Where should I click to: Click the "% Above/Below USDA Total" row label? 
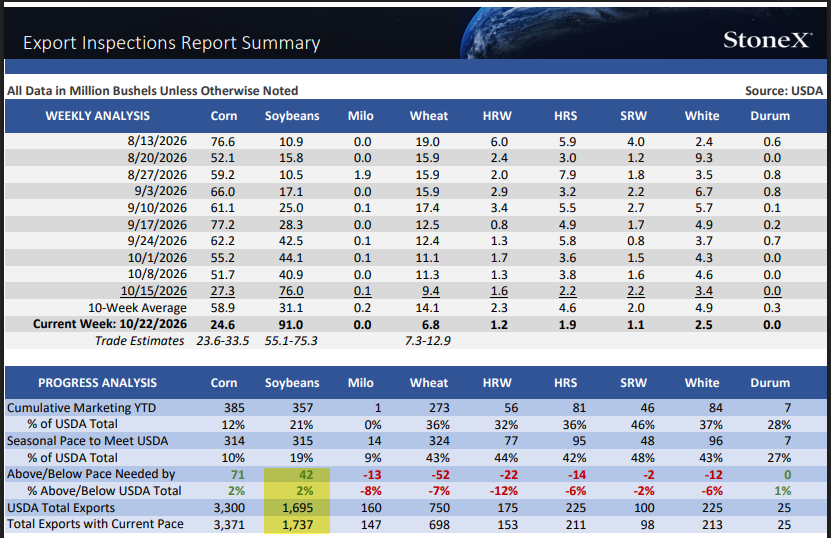pos(104,491)
